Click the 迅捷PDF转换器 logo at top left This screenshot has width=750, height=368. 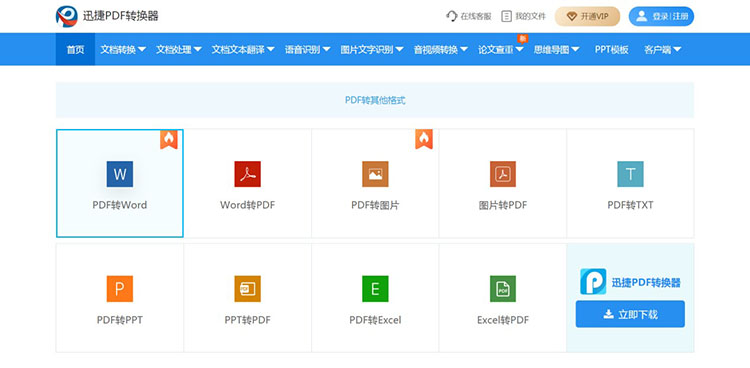tap(107, 16)
